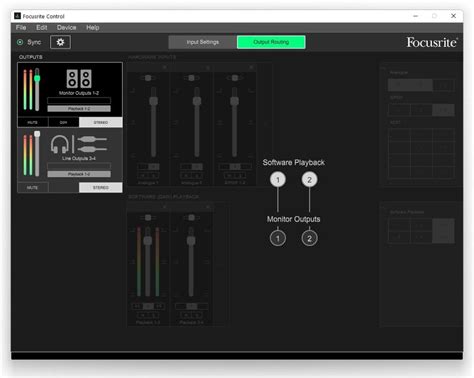
Task: Toggle the M mute button on Analogue 1 channel
Action: 143,176
